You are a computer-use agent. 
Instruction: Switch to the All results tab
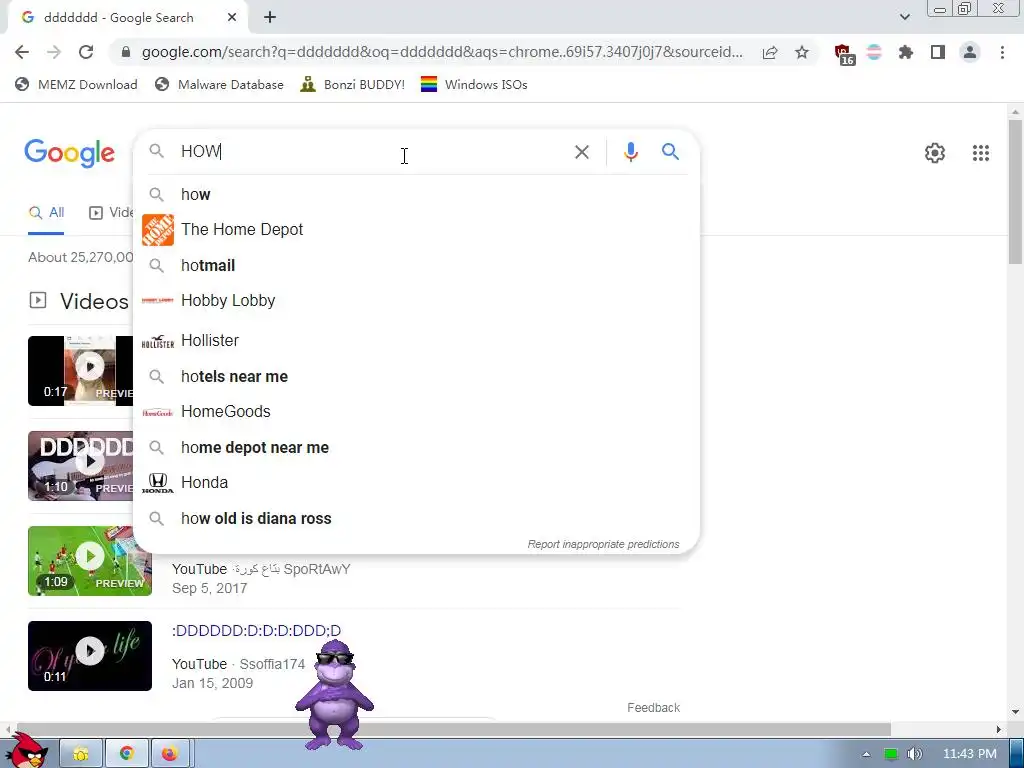[x=46, y=213]
